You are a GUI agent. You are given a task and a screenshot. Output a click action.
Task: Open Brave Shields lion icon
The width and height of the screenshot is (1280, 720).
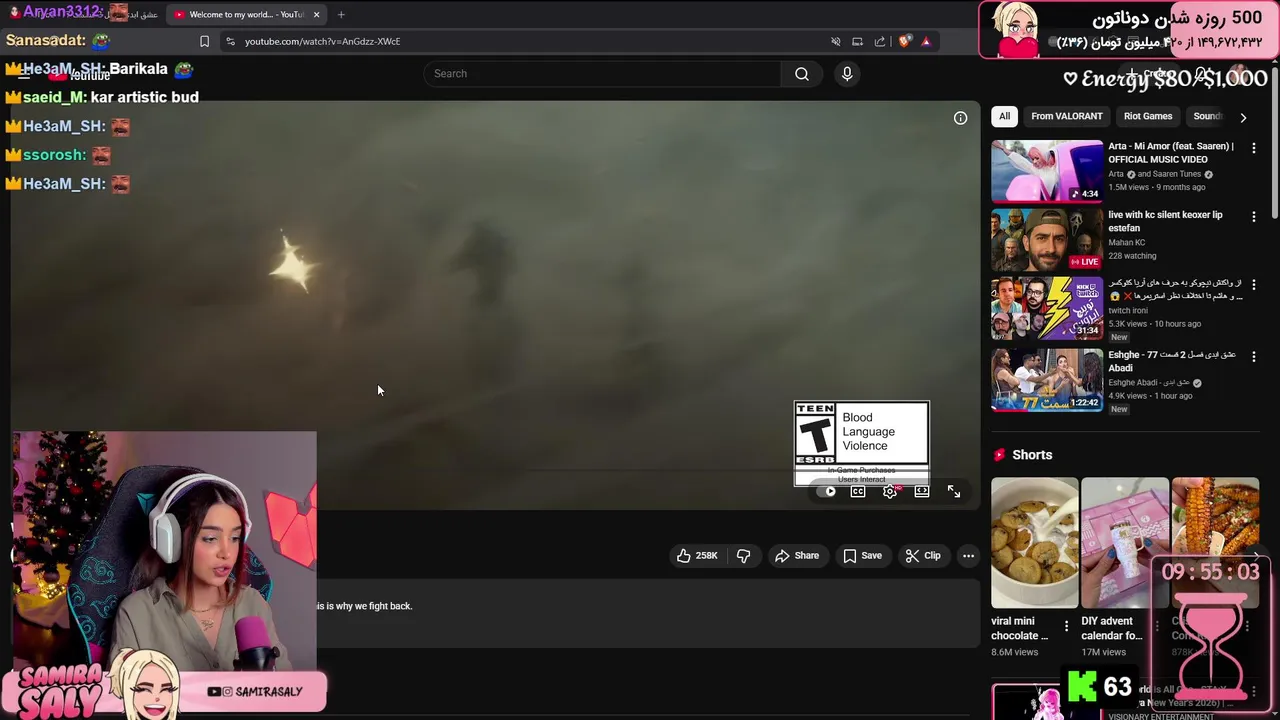905,42
